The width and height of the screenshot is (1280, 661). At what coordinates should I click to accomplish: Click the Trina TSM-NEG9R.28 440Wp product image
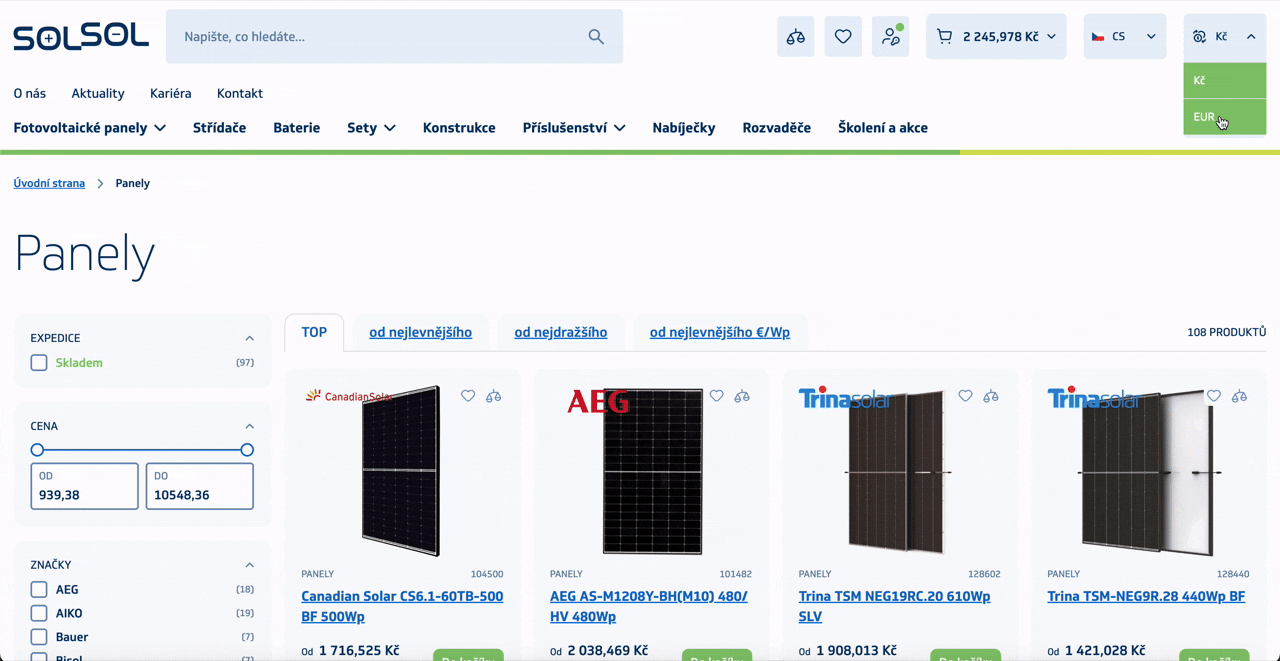tap(1150, 471)
